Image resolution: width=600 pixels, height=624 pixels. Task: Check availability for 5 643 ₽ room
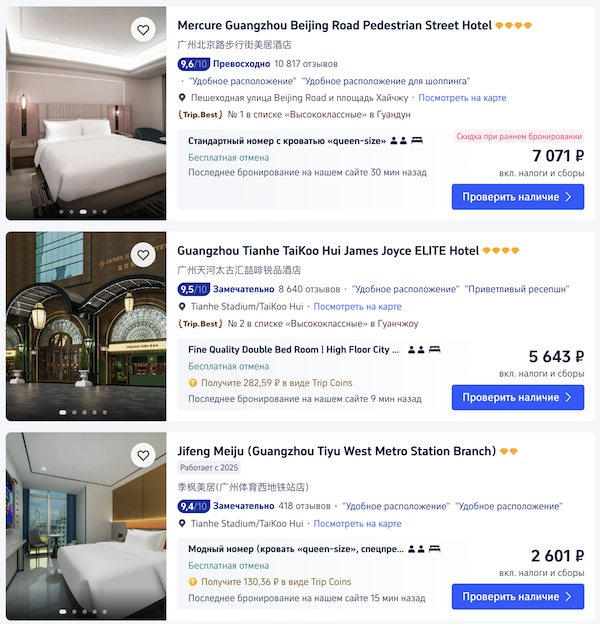point(518,397)
